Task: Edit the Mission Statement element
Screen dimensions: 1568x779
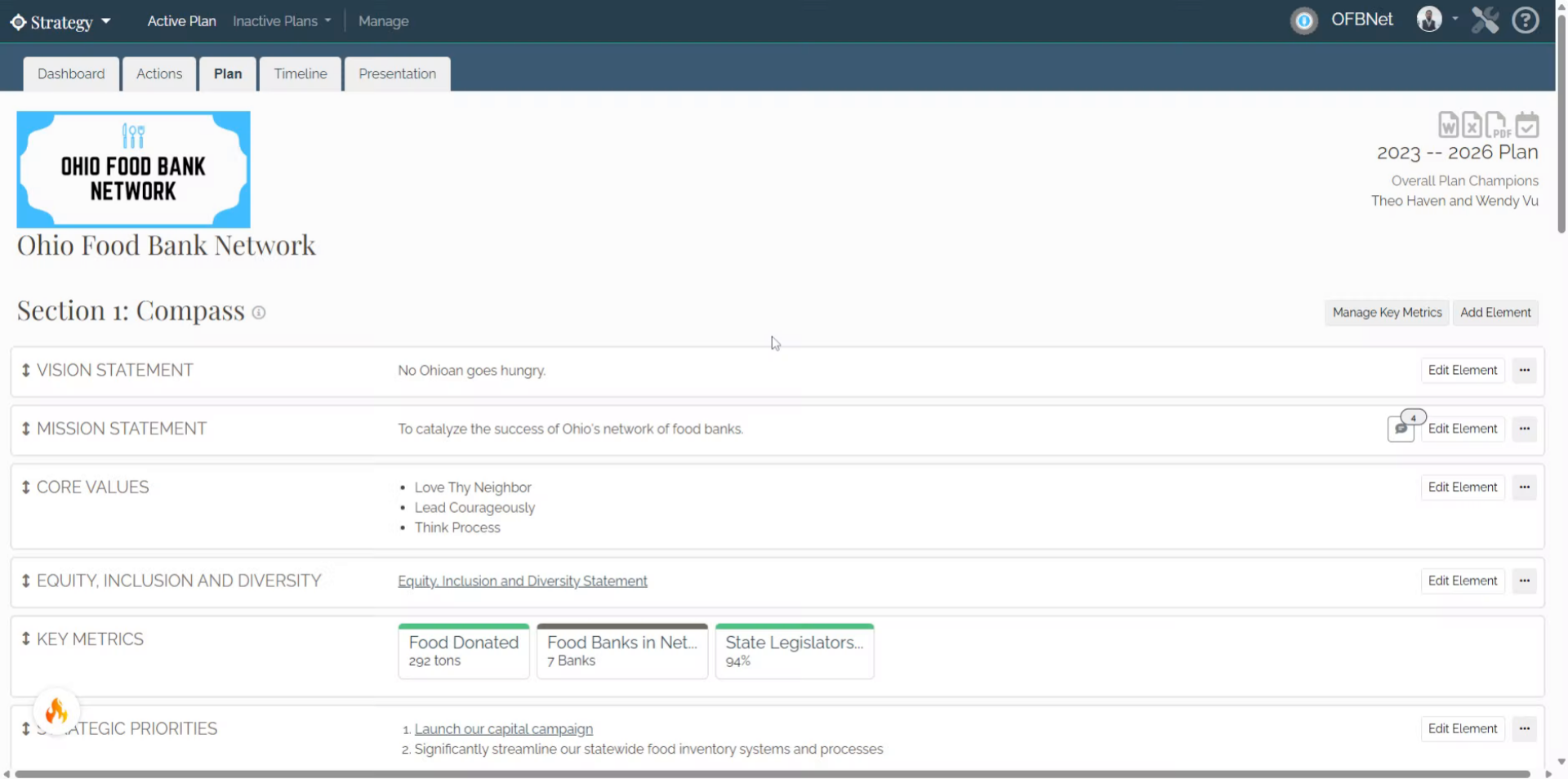Action: pyautogui.click(x=1463, y=429)
